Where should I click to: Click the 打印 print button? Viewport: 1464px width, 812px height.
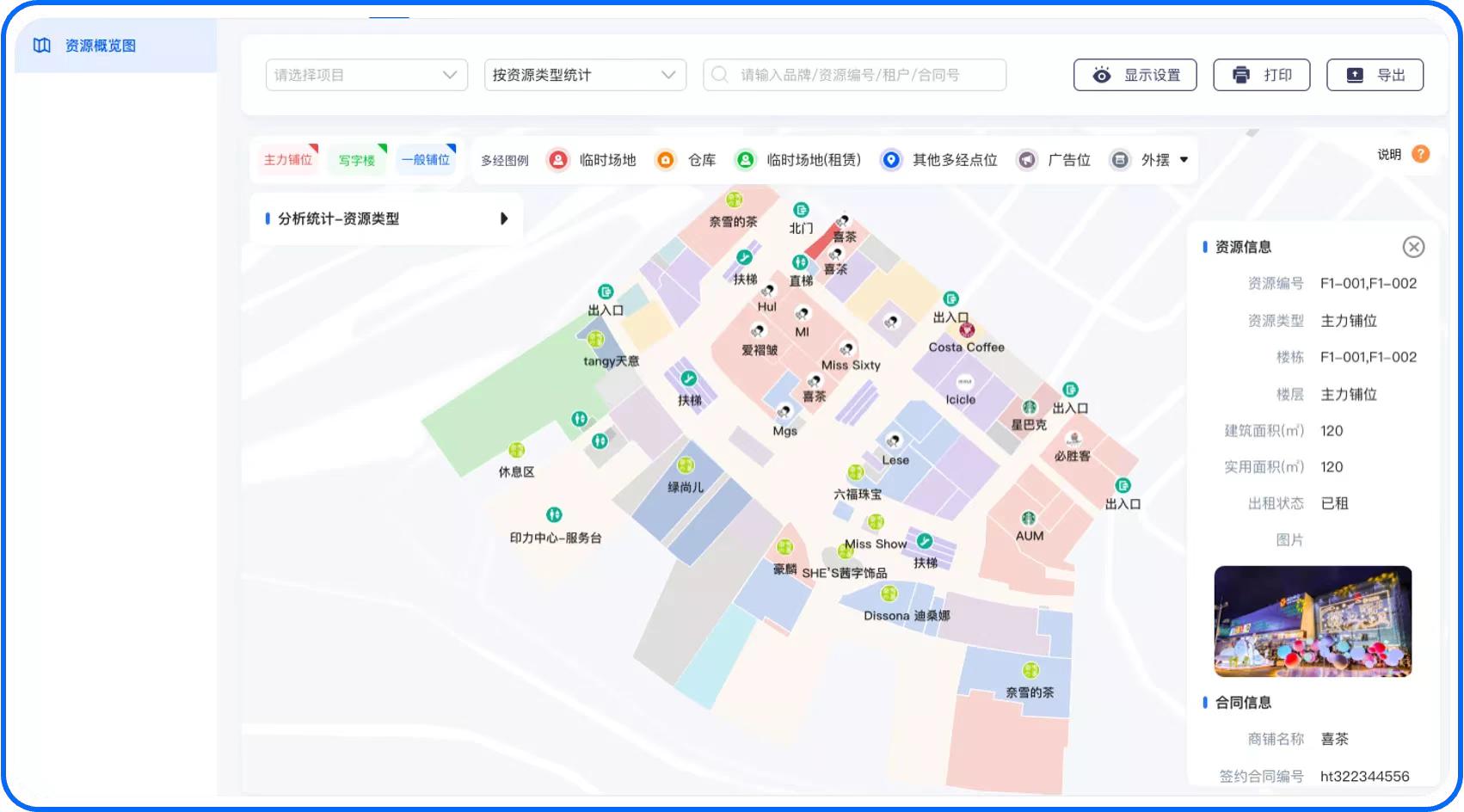click(x=1262, y=75)
